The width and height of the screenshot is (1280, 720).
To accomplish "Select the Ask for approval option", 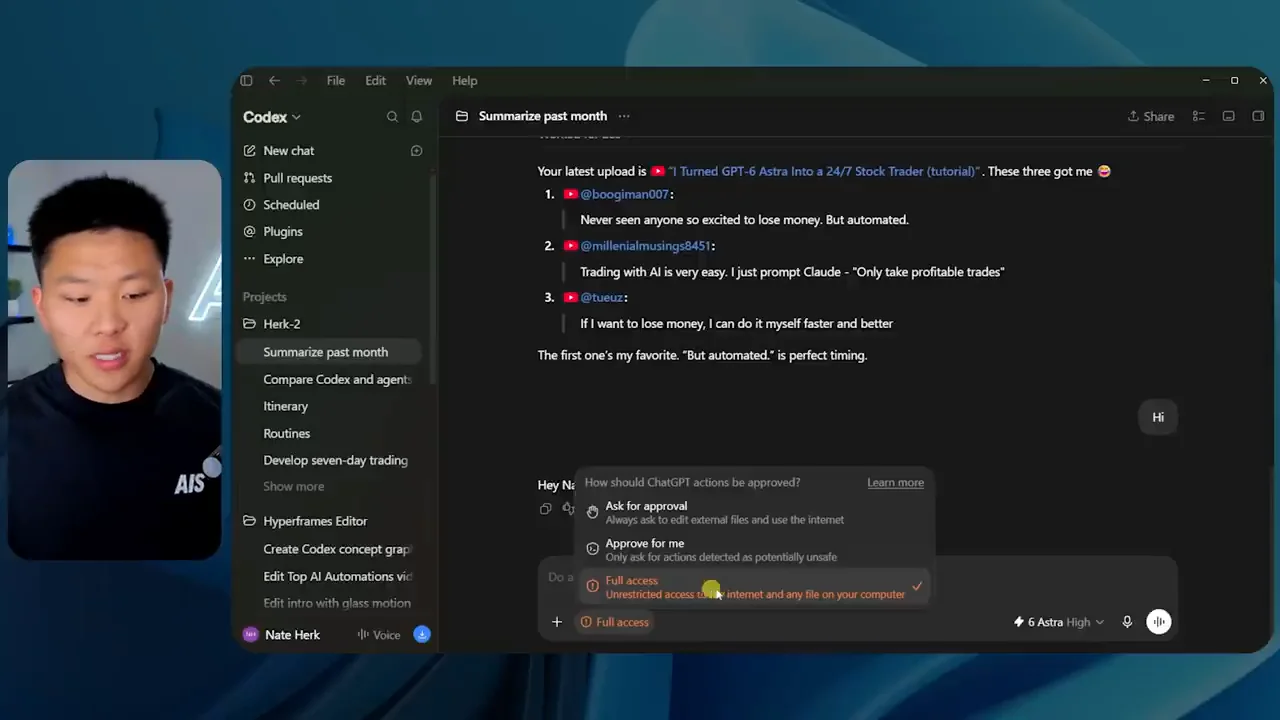I will [x=755, y=513].
